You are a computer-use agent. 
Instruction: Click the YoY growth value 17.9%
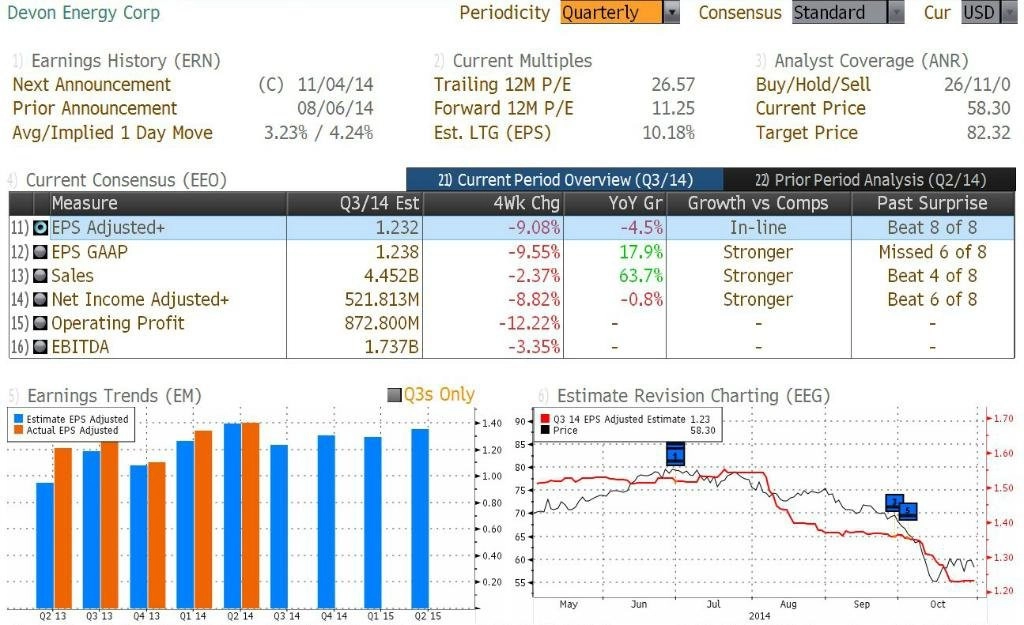click(641, 252)
